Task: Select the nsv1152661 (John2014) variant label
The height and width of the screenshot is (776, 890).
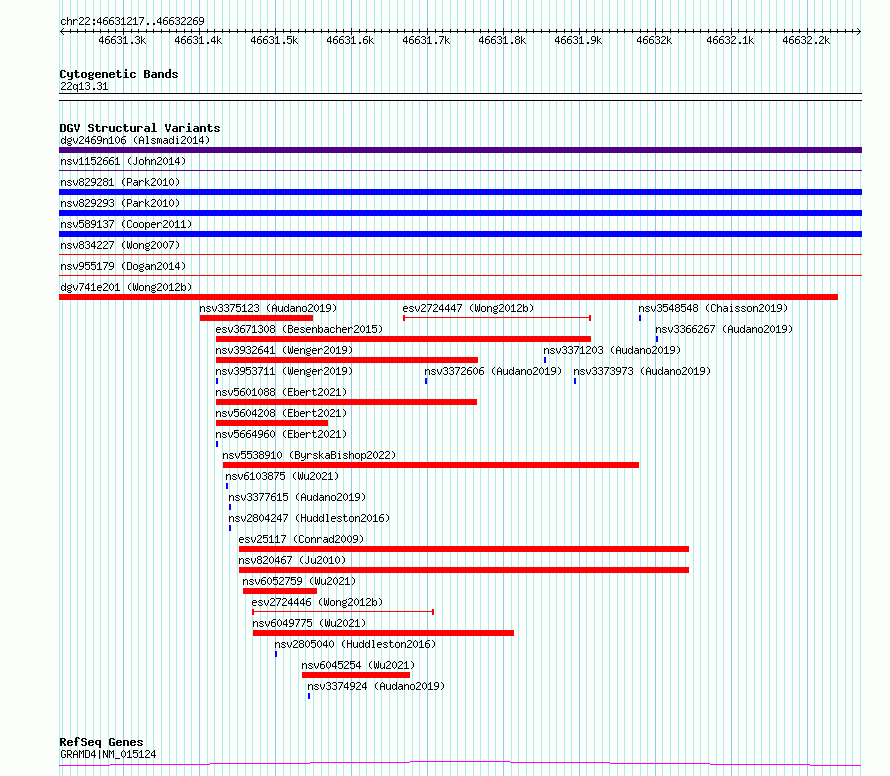Action: (x=123, y=161)
